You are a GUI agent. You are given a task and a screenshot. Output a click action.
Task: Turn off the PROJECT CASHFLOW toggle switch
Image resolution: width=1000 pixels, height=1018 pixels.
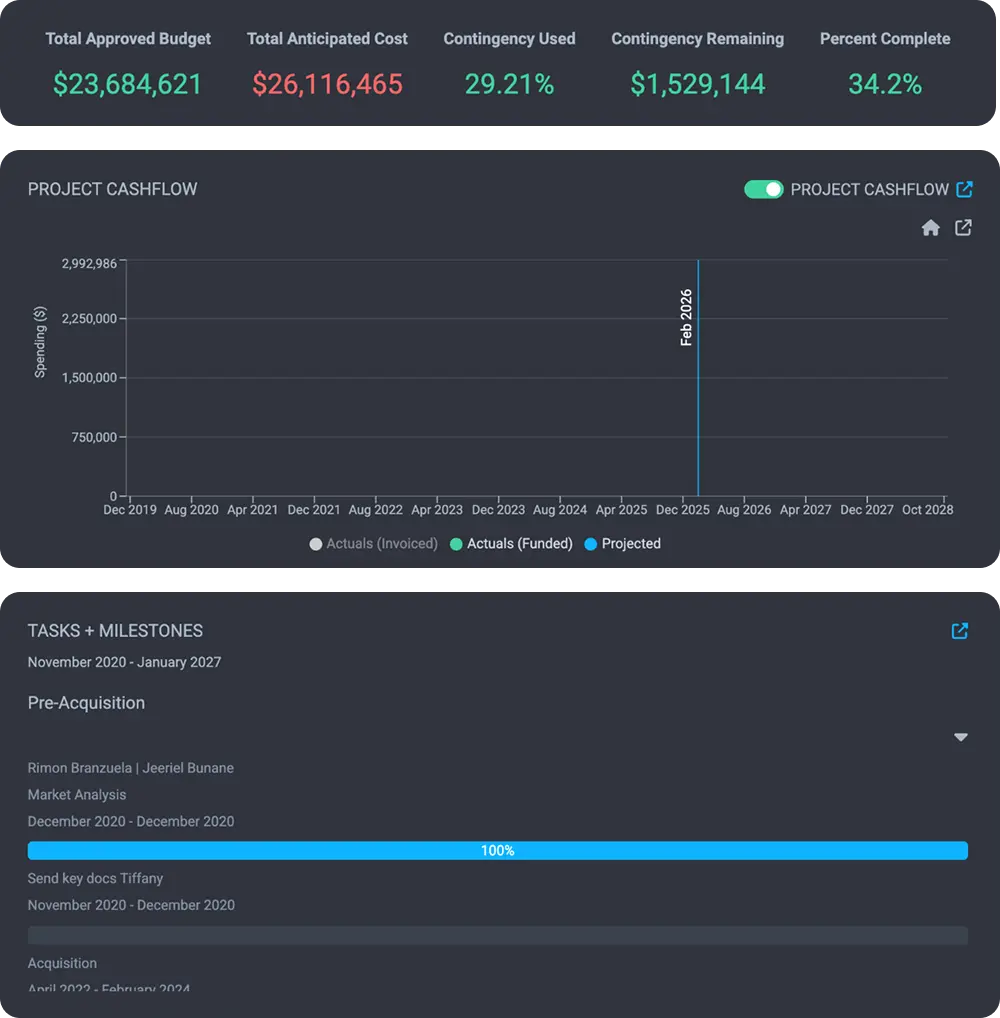tap(763, 189)
